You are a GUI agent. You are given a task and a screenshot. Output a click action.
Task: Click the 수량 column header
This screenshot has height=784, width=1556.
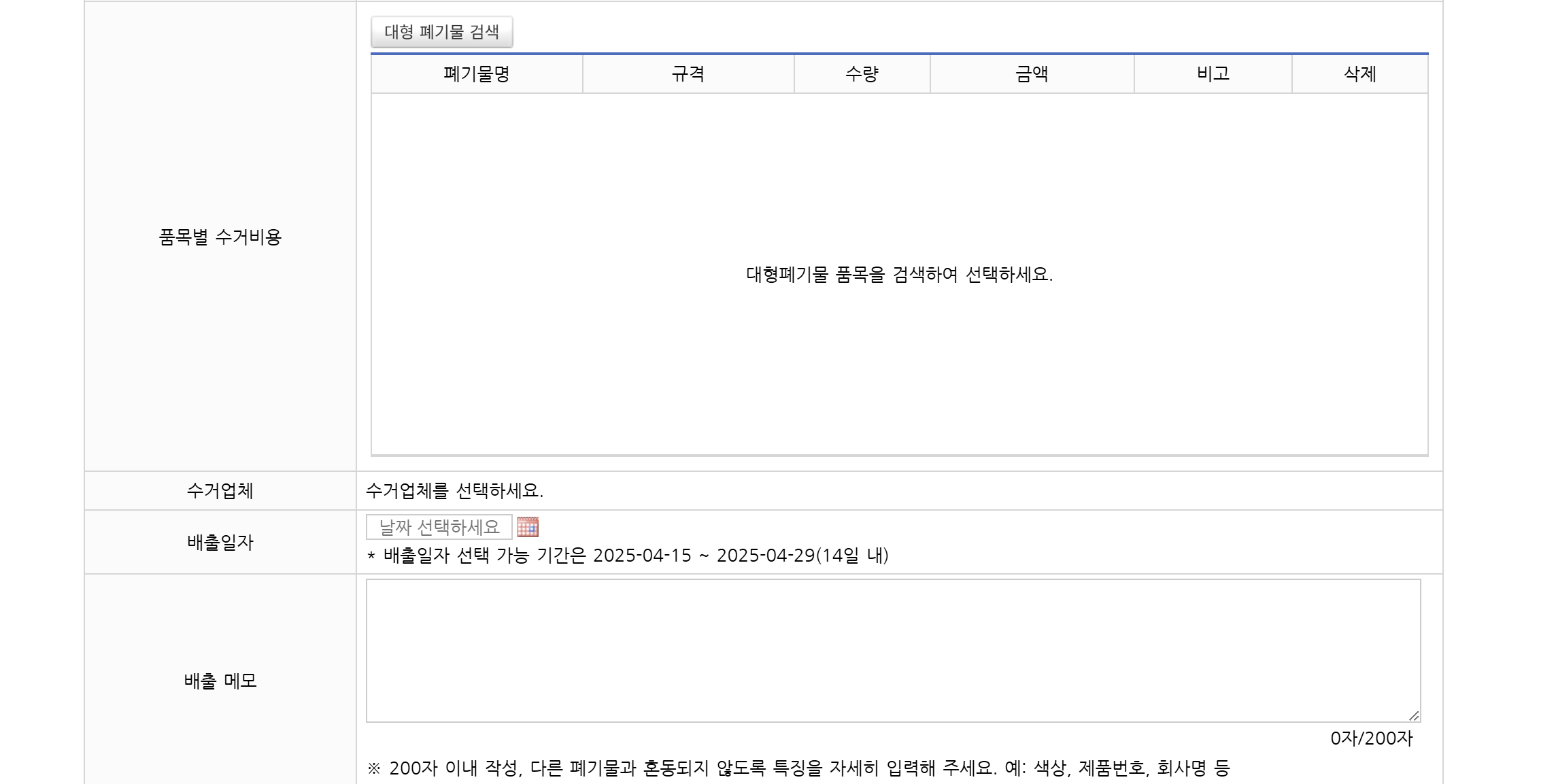pos(862,75)
